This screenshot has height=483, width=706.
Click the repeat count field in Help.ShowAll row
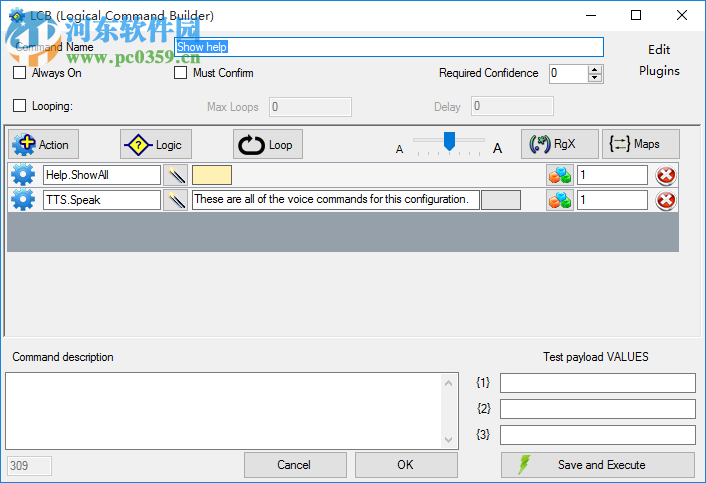[x=612, y=175]
